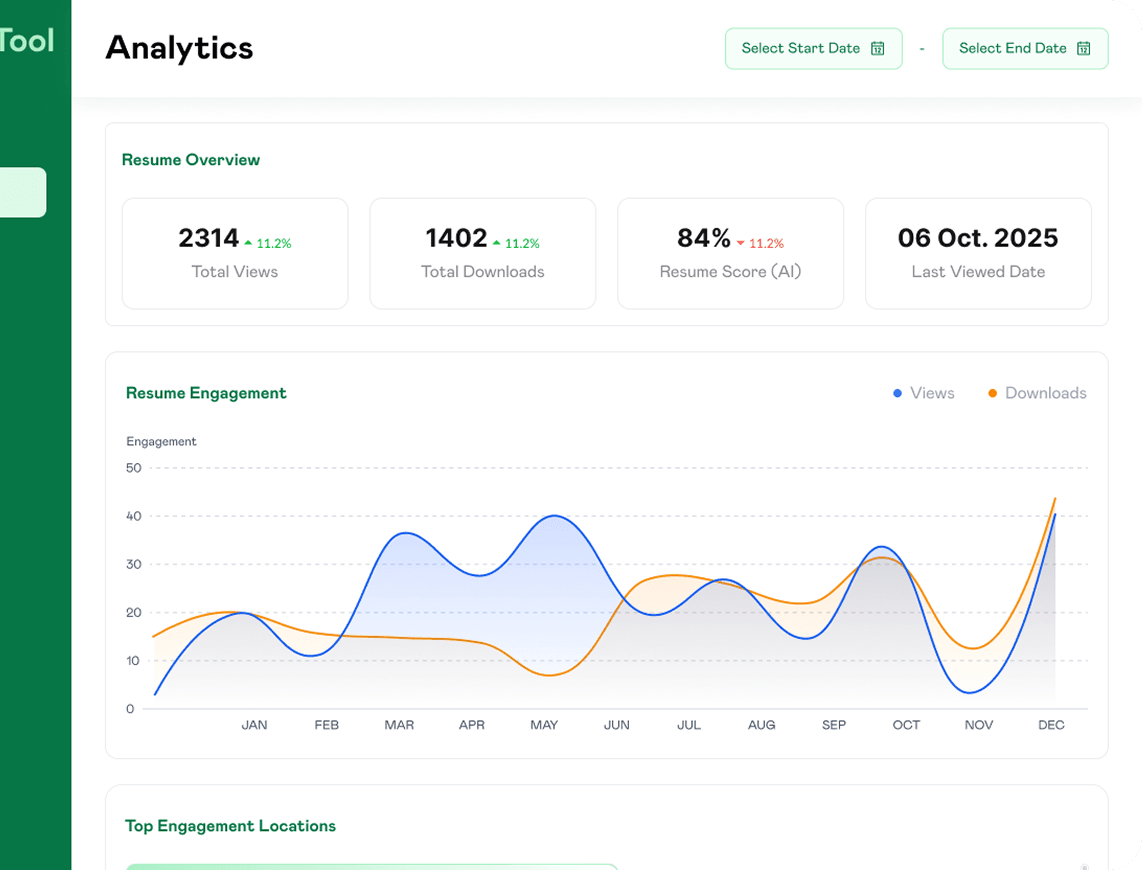Click the 84% score value
This screenshot has height=870, width=1142.
[x=704, y=238]
